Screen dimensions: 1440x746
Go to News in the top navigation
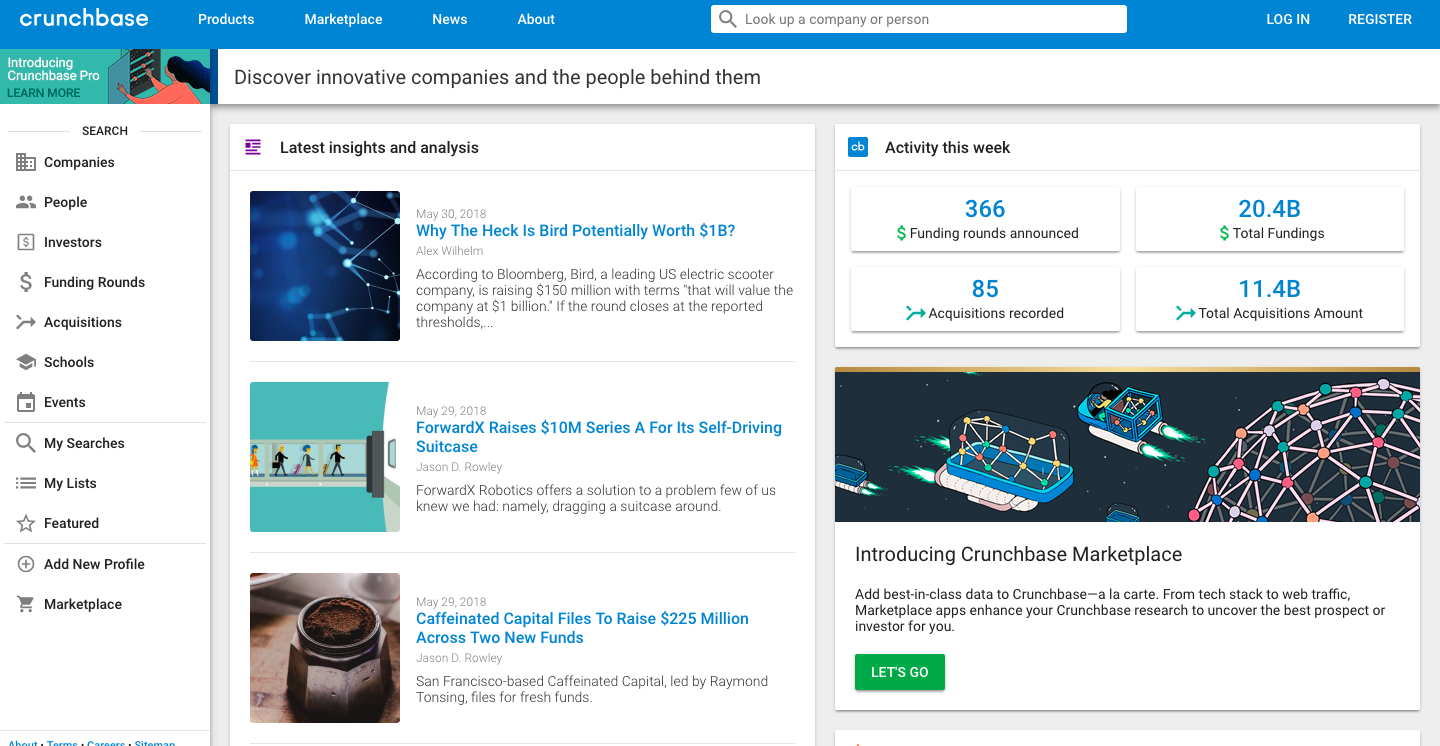pos(450,19)
